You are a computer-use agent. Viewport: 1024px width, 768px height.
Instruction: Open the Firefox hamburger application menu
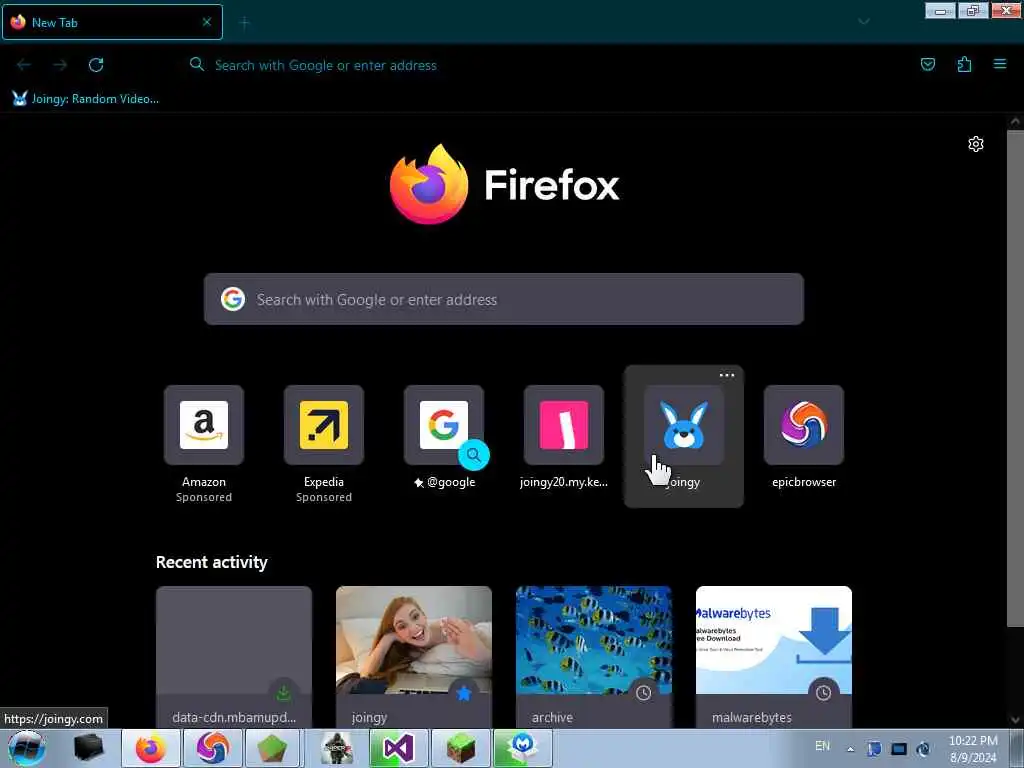[1000, 64]
